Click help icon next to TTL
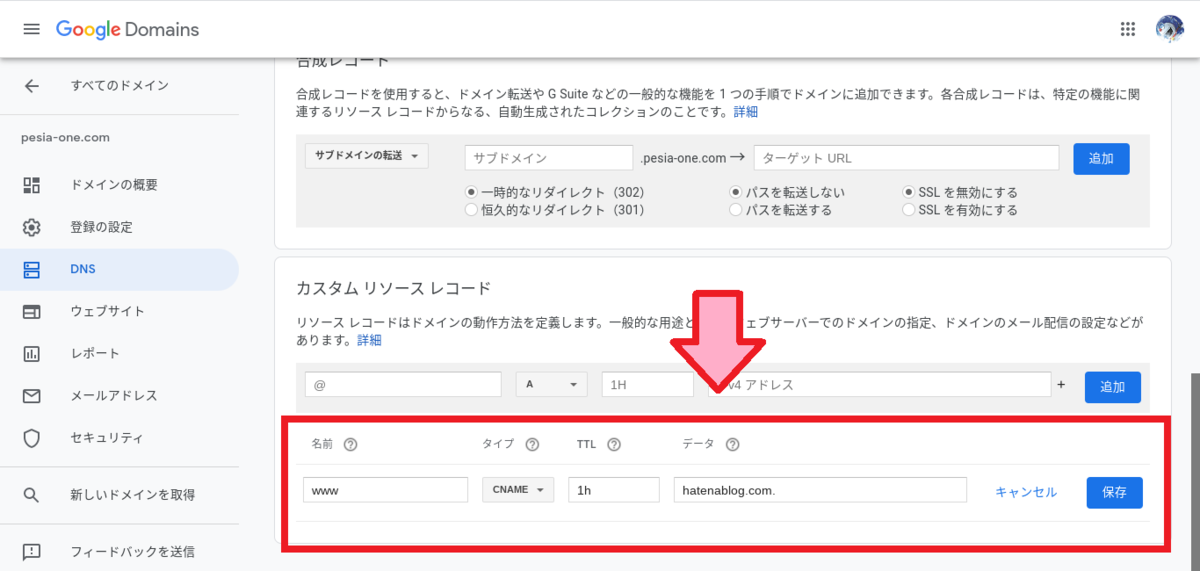 click(x=614, y=445)
